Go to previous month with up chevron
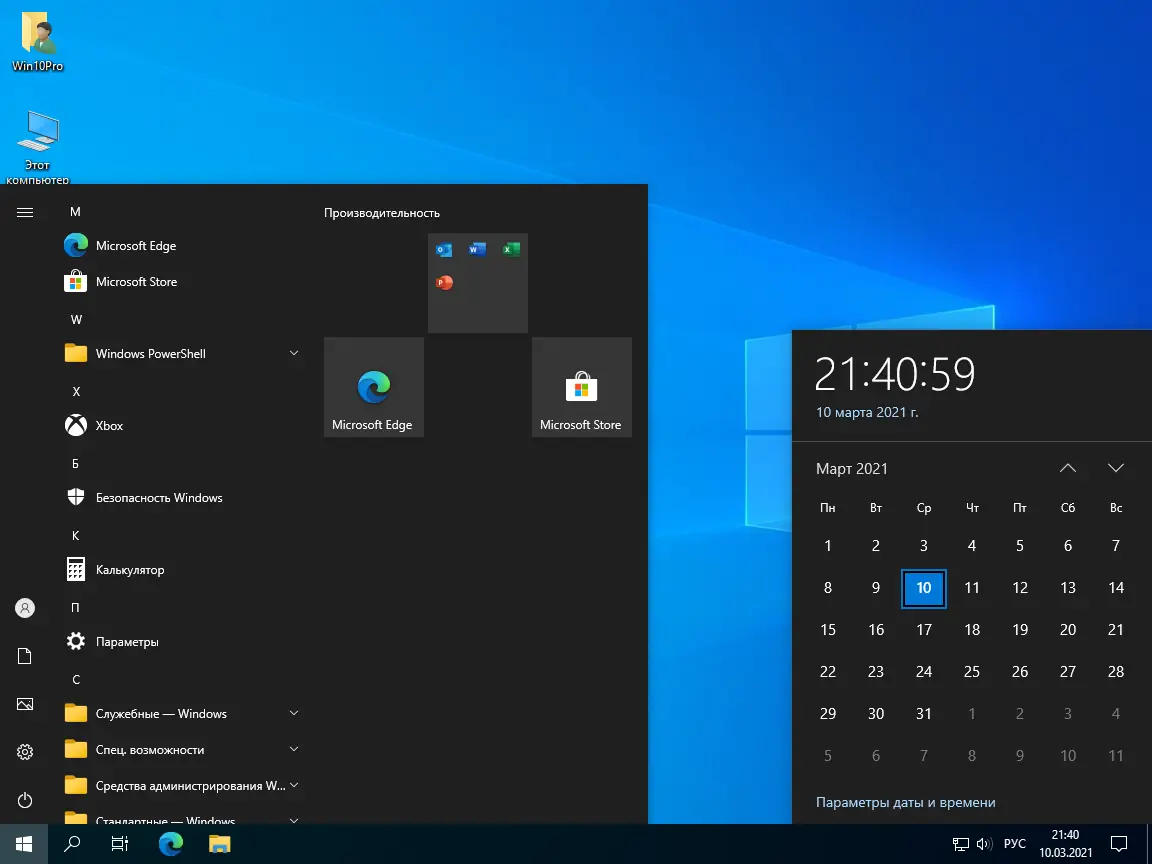The height and width of the screenshot is (864, 1152). point(1068,467)
